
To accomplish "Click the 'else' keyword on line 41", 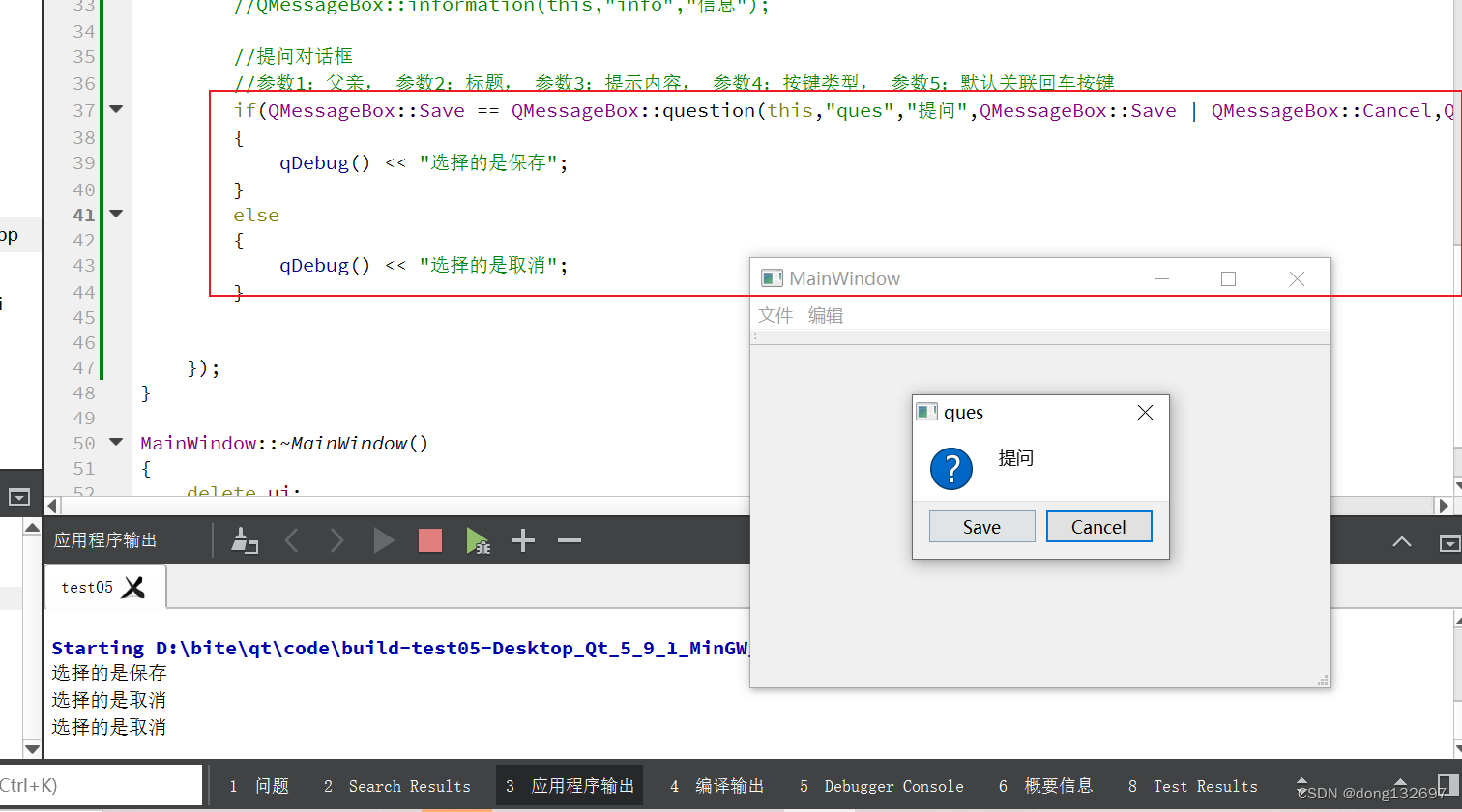I will click(x=256, y=215).
